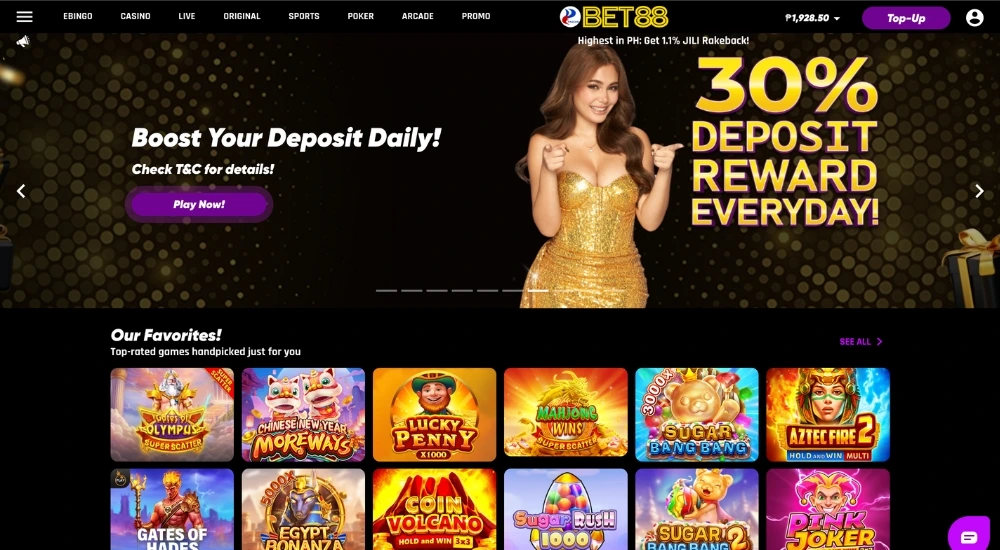Click the purple Top-Up button
Viewport: 1000px width, 550px height.
906,18
